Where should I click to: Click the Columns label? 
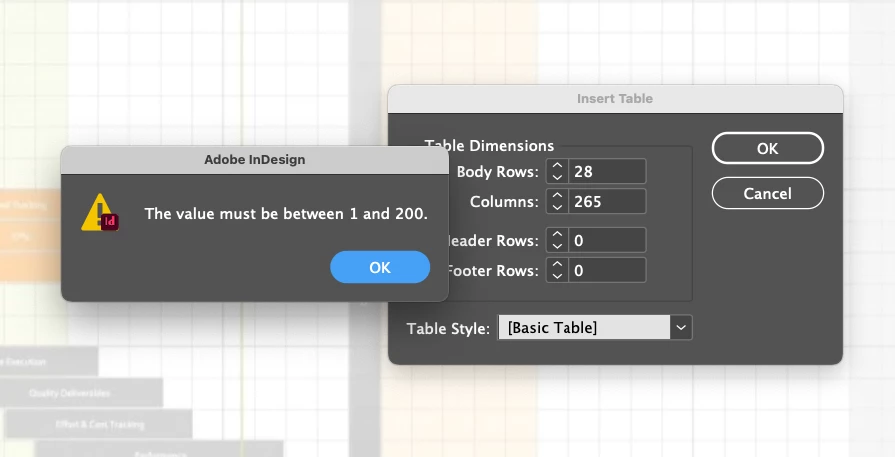click(504, 202)
